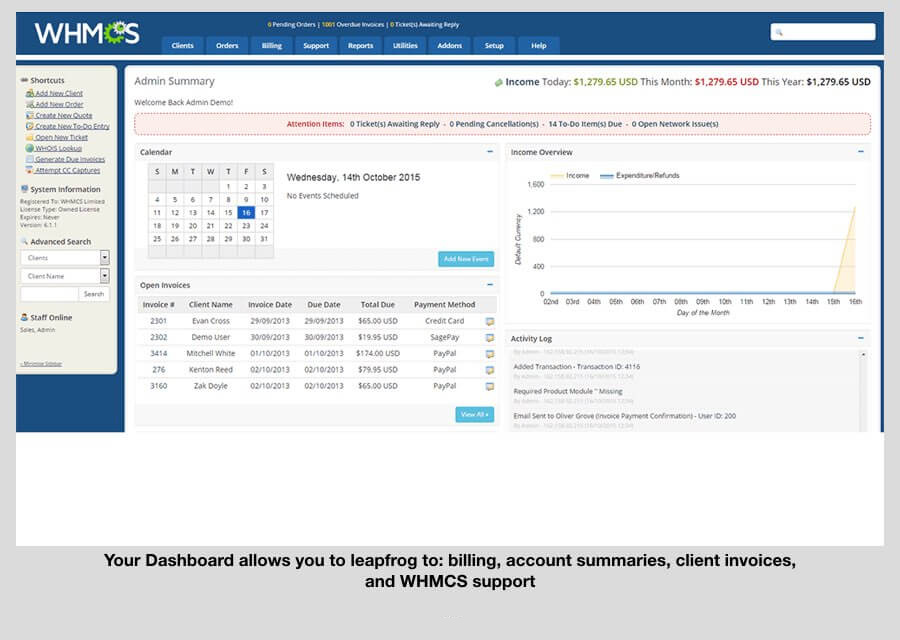Click the Income legend swatch
Image resolution: width=900 pixels, height=640 pixels.
point(557,176)
